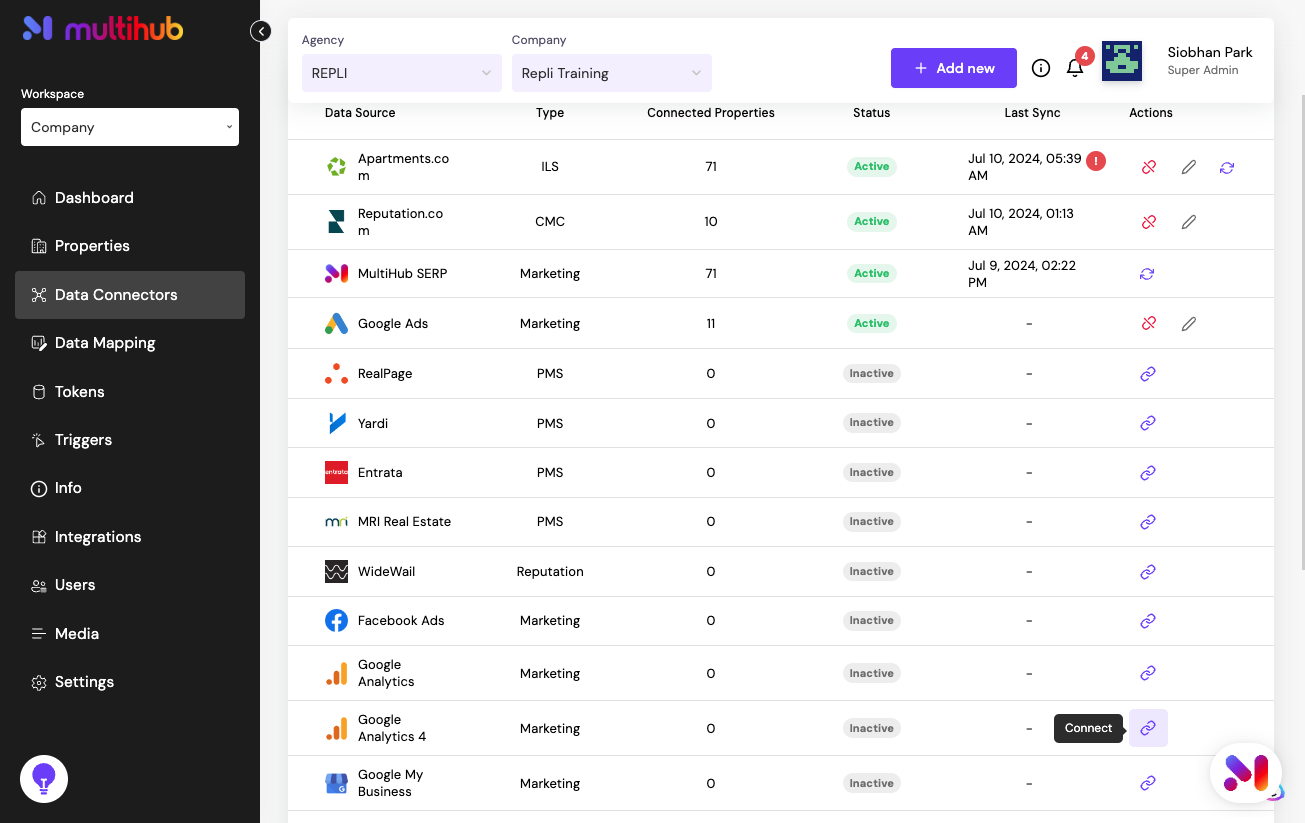Connect the Entrata data source
This screenshot has width=1305, height=823.
tap(1148, 472)
